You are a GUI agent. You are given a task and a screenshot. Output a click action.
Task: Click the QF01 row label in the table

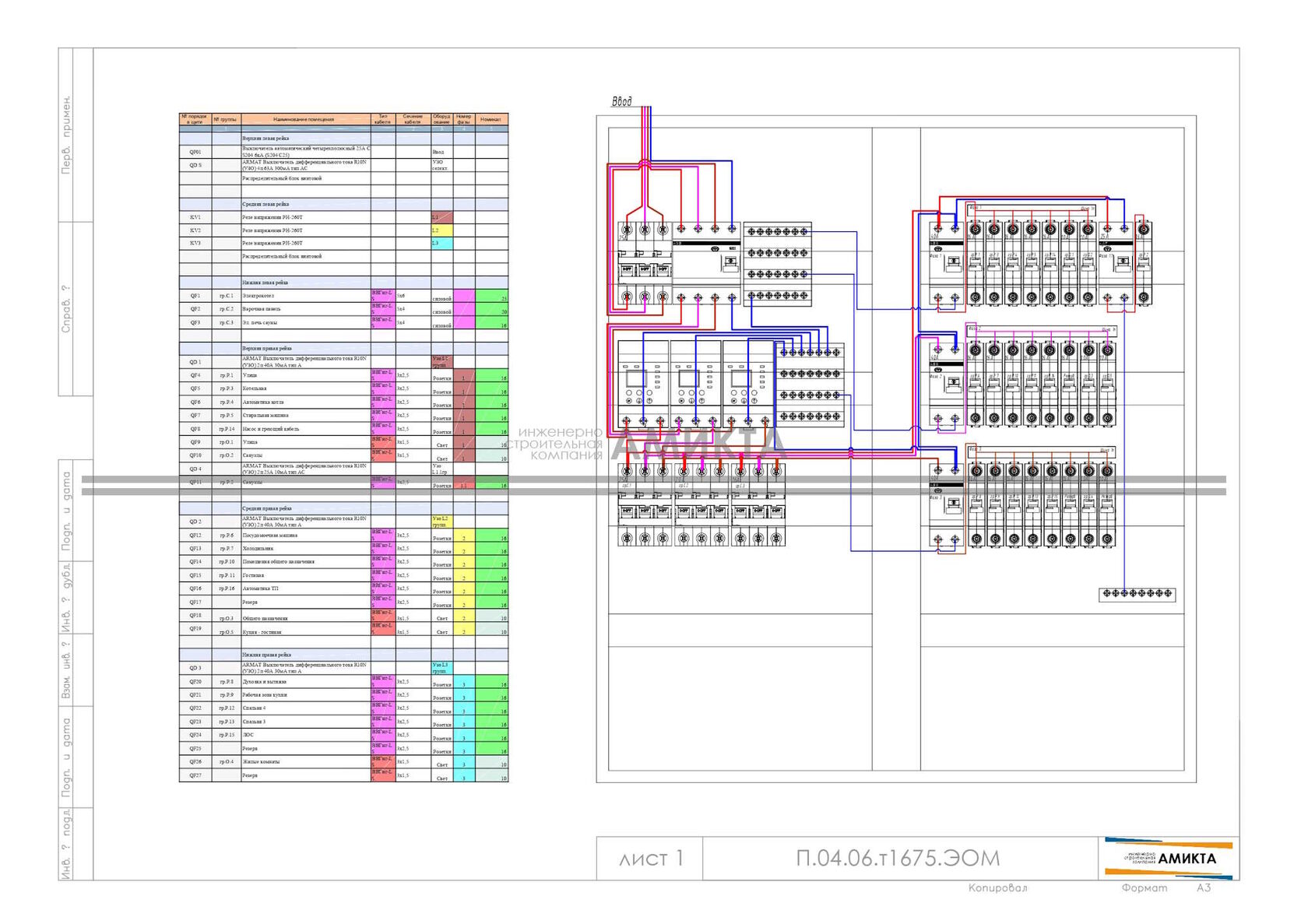coord(195,152)
